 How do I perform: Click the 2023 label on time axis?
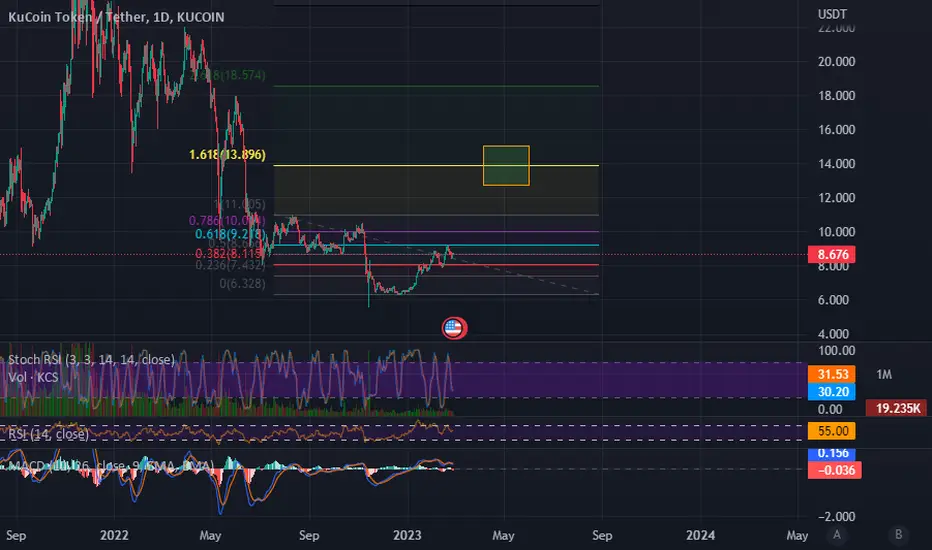(x=407, y=535)
